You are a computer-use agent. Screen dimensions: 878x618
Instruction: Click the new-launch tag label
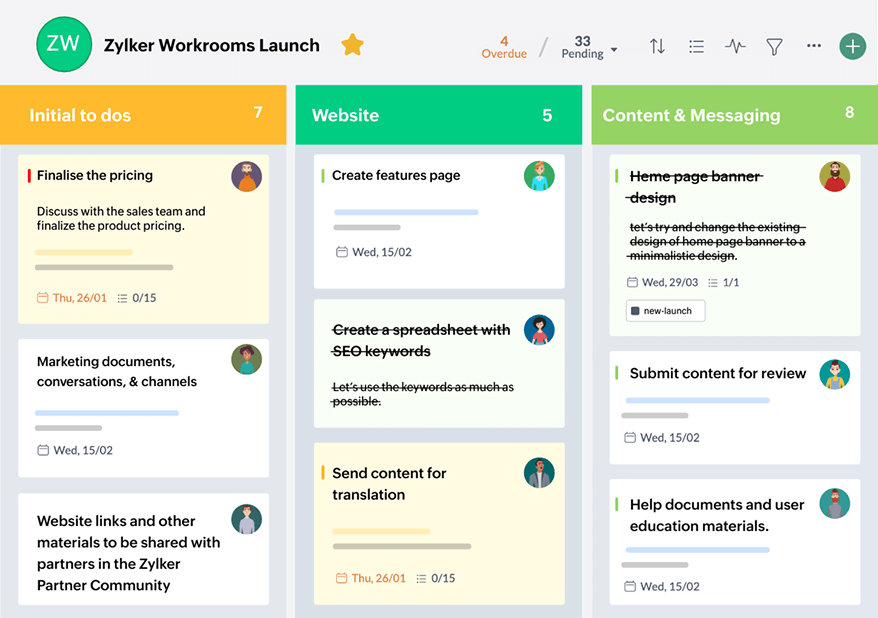(x=665, y=311)
